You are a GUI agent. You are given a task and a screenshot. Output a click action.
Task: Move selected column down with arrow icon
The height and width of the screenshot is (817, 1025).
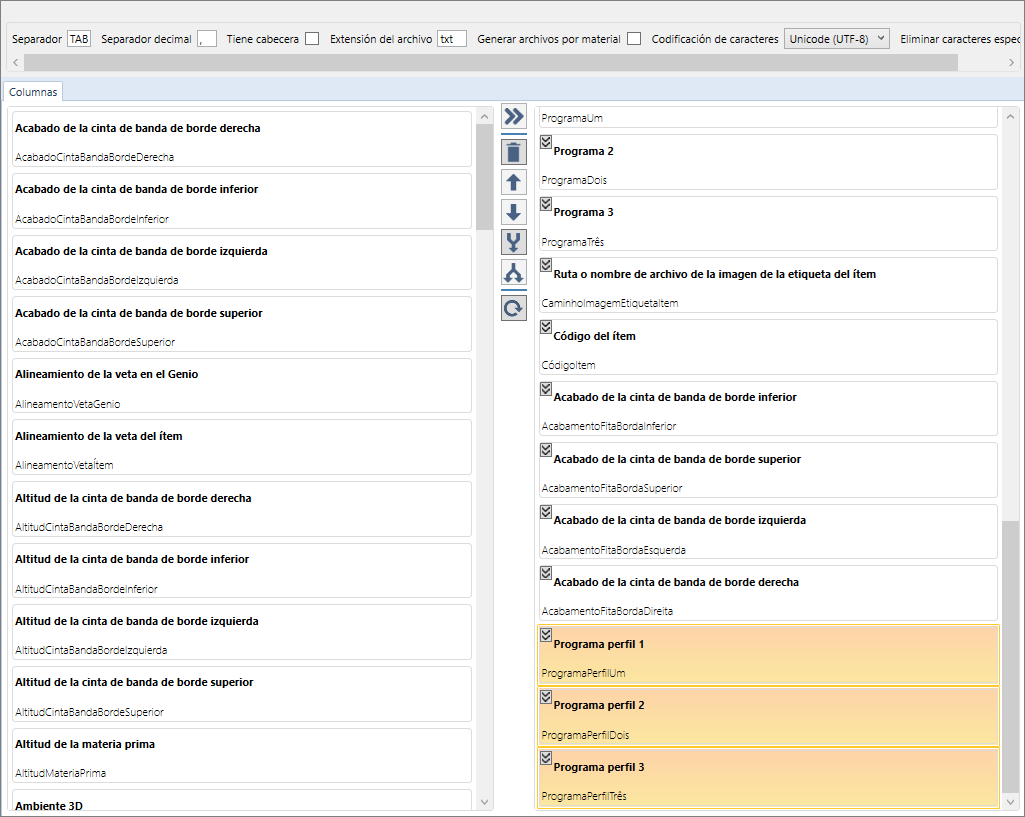tap(514, 212)
